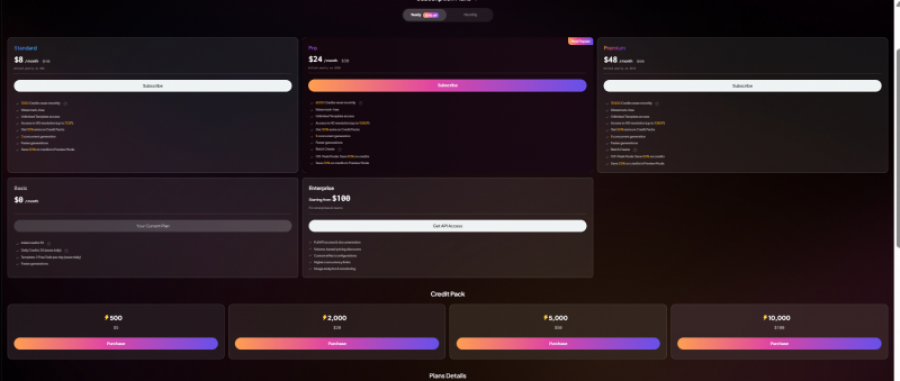Open the info icon beside Pro monthly credits

point(360,103)
